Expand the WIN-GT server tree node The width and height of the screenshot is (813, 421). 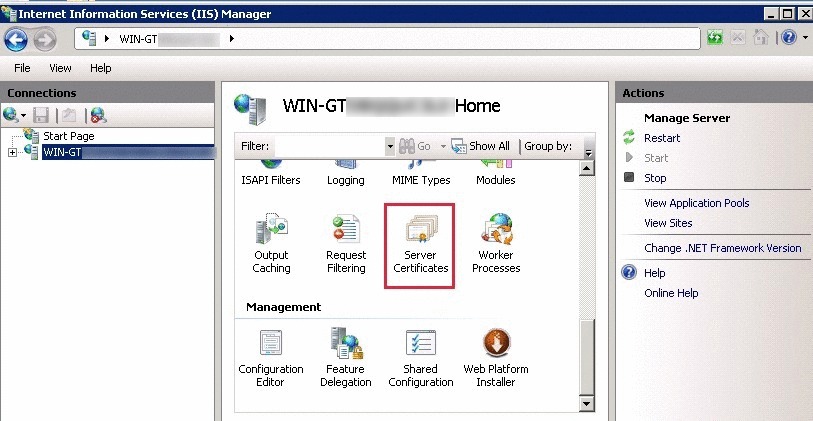[12, 152]
